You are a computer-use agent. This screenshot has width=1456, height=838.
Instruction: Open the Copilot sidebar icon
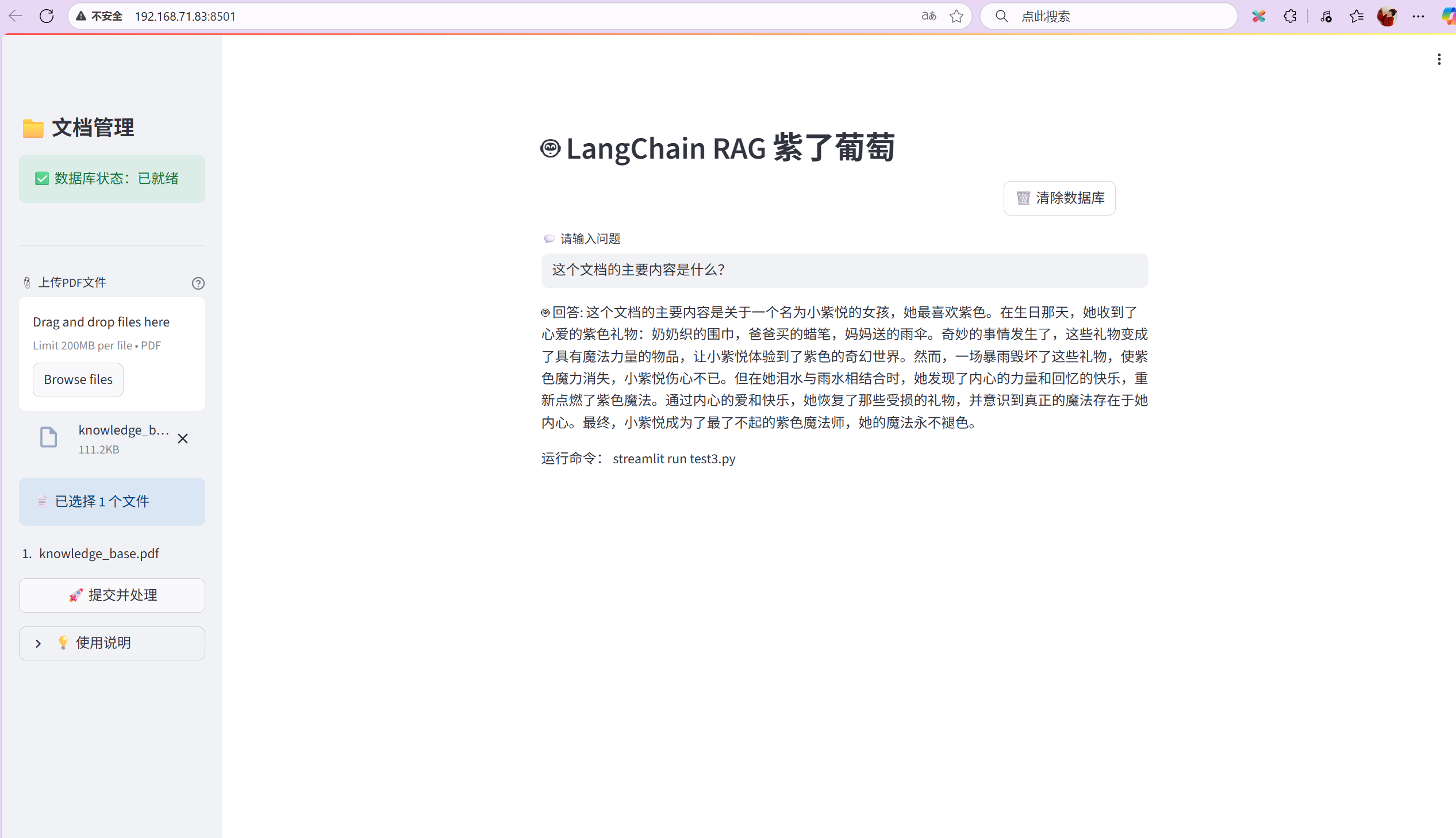(1449, 16)
